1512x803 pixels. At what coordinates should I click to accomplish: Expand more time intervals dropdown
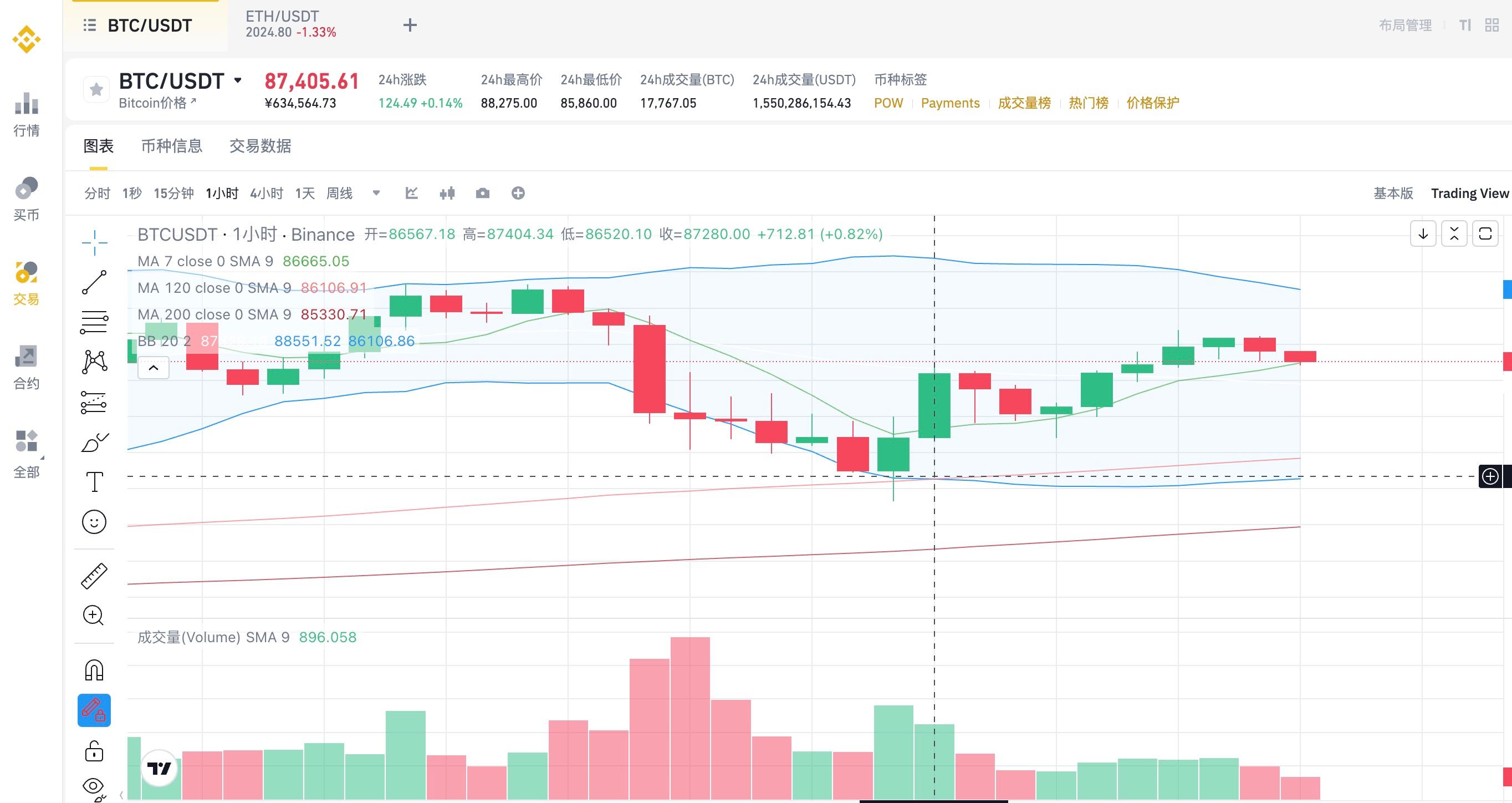376,193
